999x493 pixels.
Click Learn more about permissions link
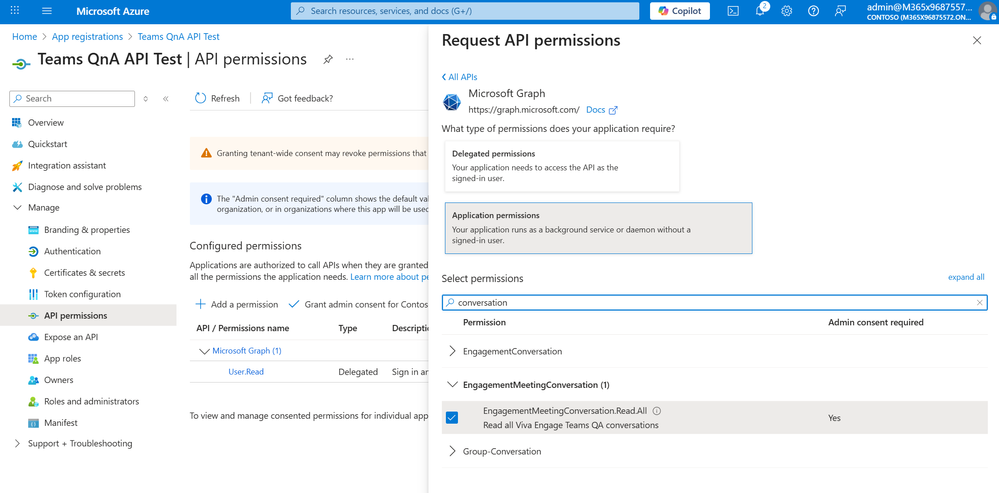[389, 277]
